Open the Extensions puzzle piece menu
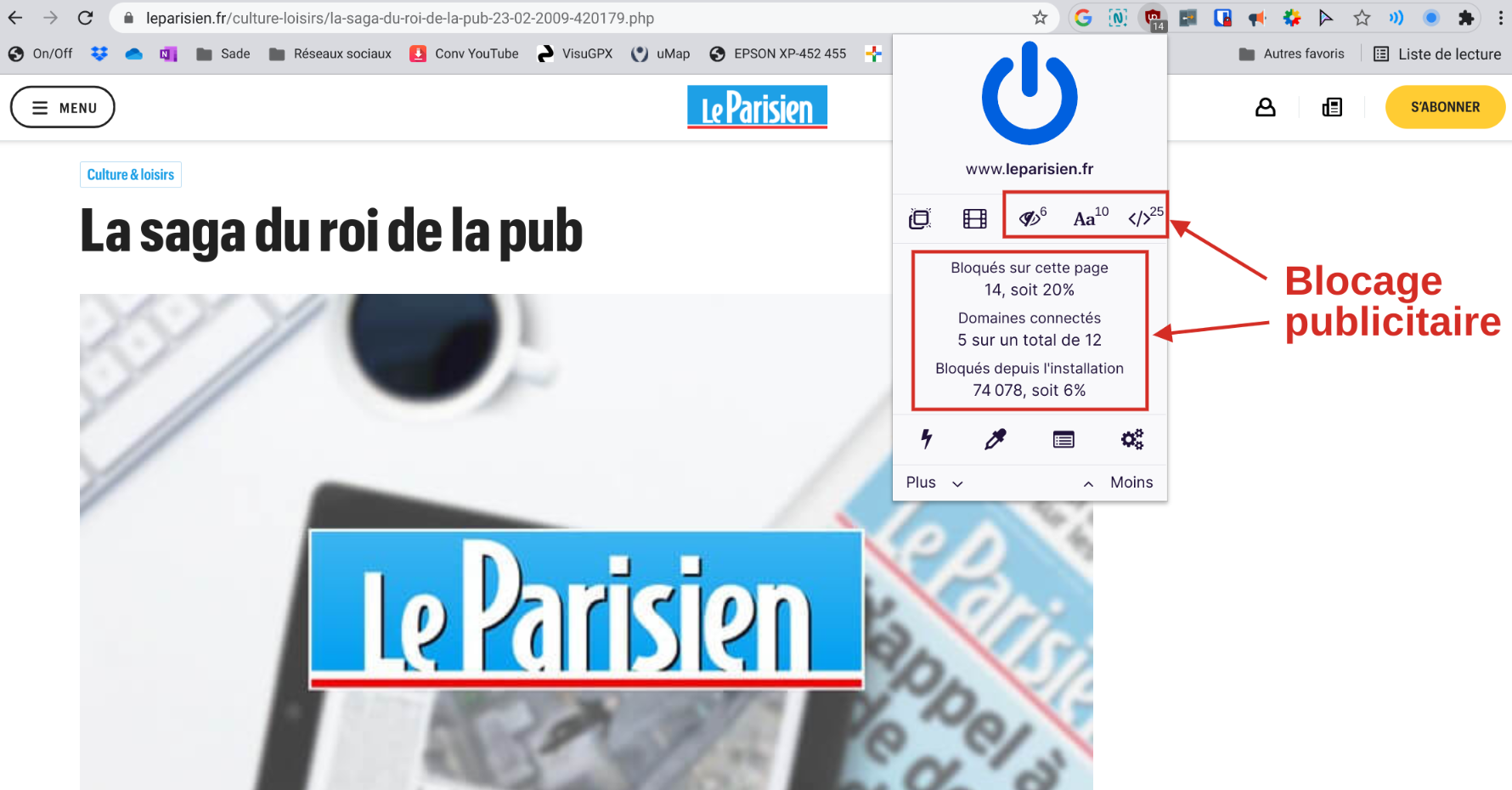 [1466, 18]
